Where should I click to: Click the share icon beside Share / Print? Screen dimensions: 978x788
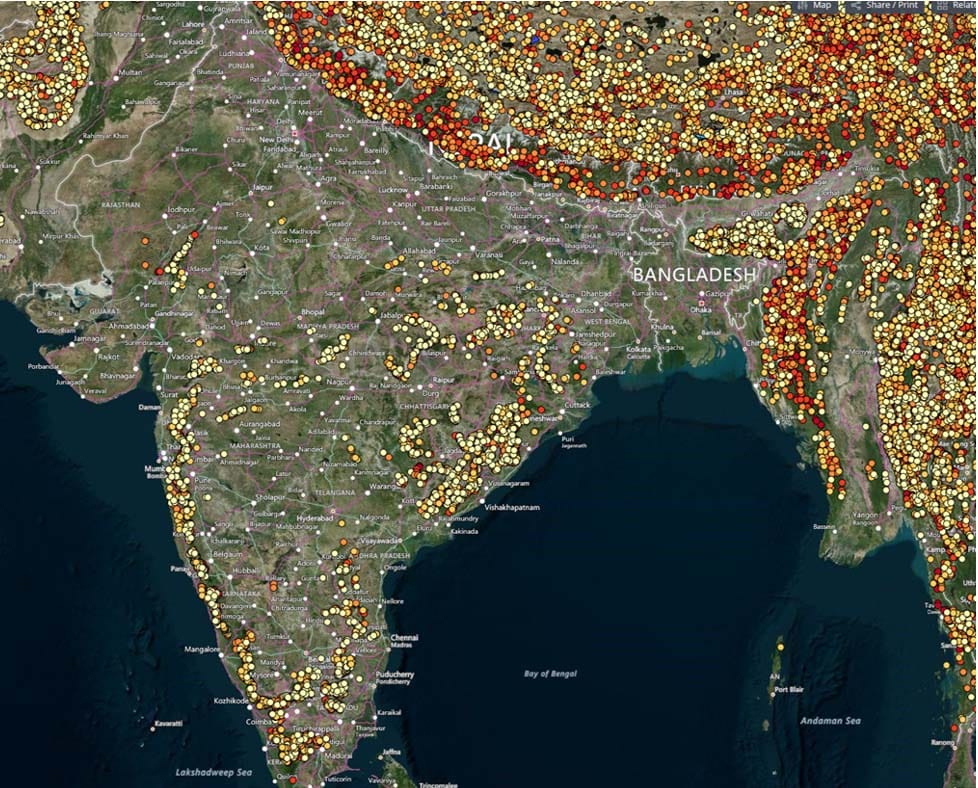pos(855,6)
